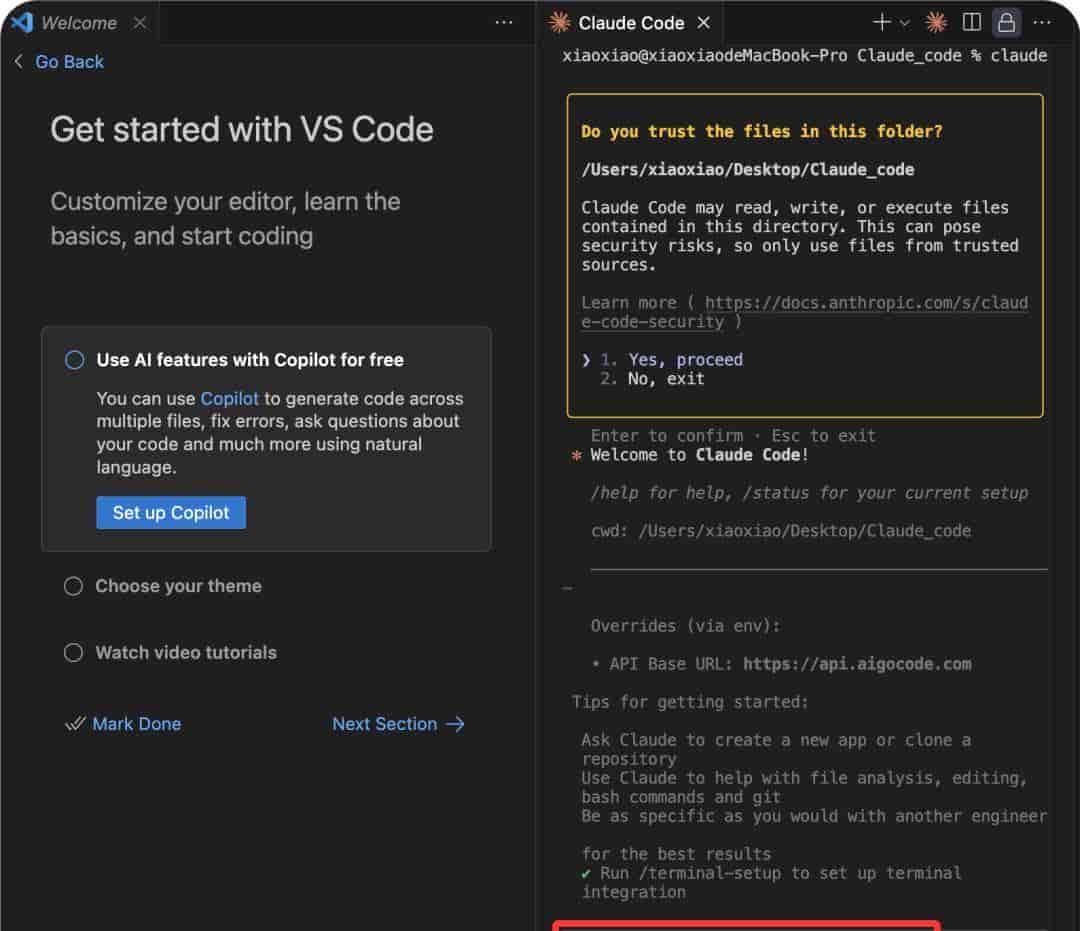Expand the 'Watch video tutorials' step
Viewport: 1080px width, 931px height.
186,653
